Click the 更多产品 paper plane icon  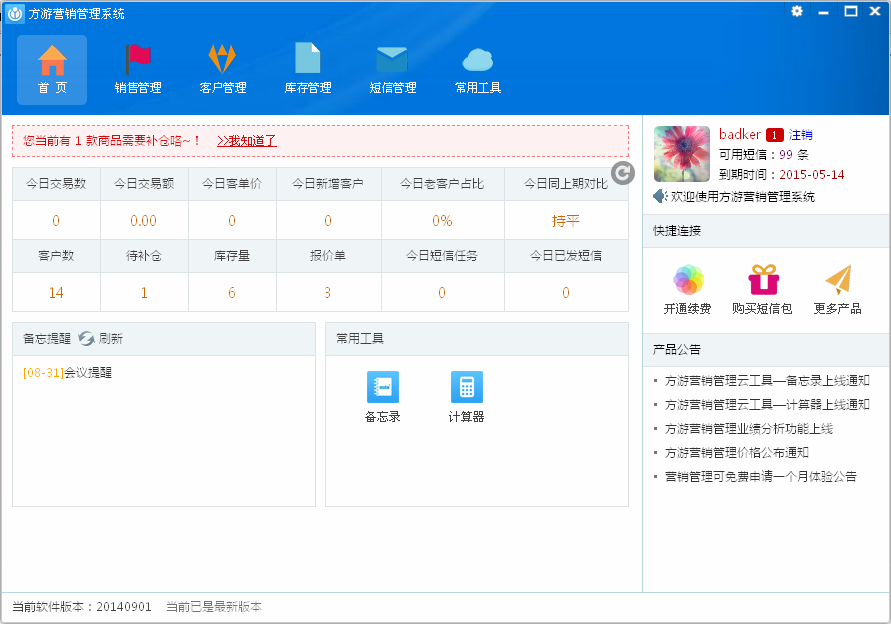[x=838, y=280]
